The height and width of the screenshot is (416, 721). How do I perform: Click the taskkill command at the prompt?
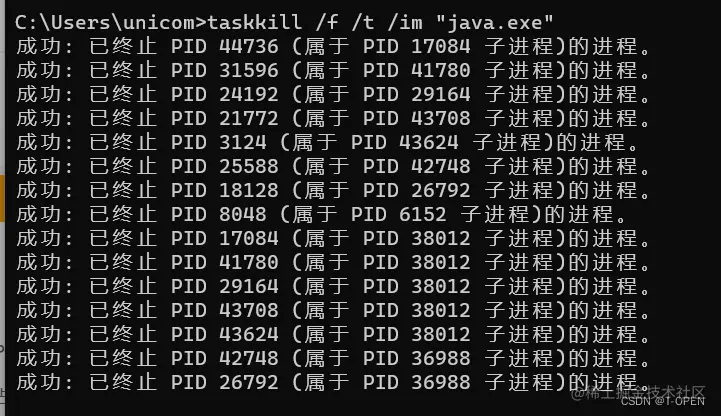click(254, 22)
